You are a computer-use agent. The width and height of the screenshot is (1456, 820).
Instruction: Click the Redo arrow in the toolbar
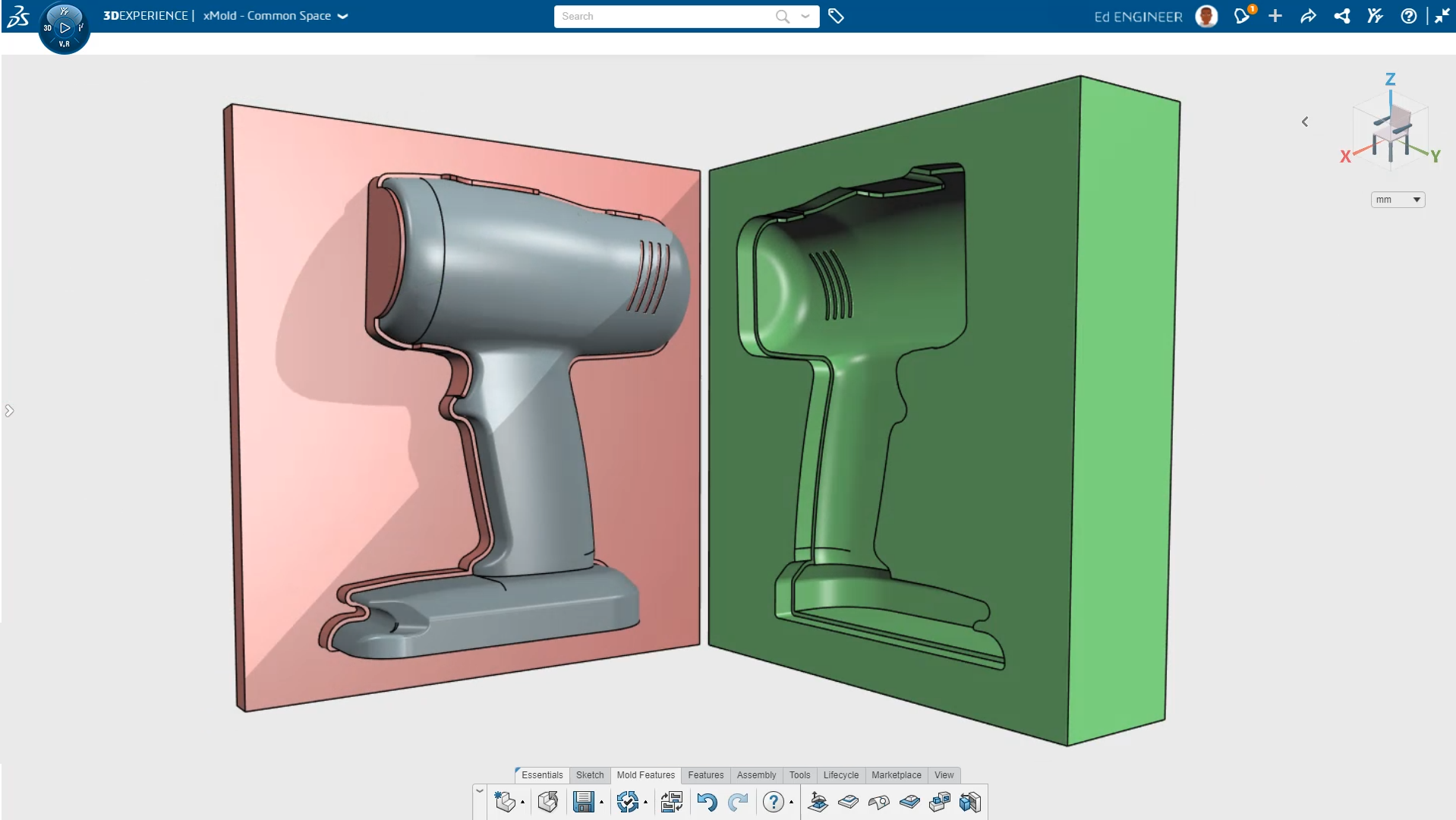tap(737, 802)
